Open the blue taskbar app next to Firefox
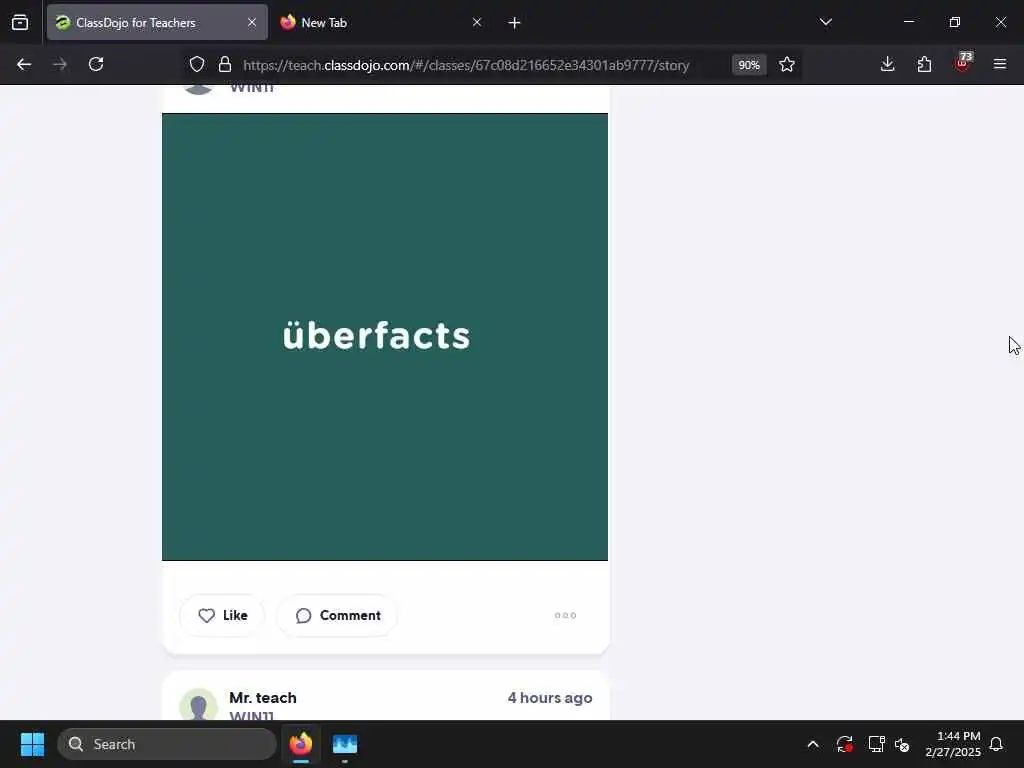The height and width of the screenshot is (768, 1024). pos(345,744)
